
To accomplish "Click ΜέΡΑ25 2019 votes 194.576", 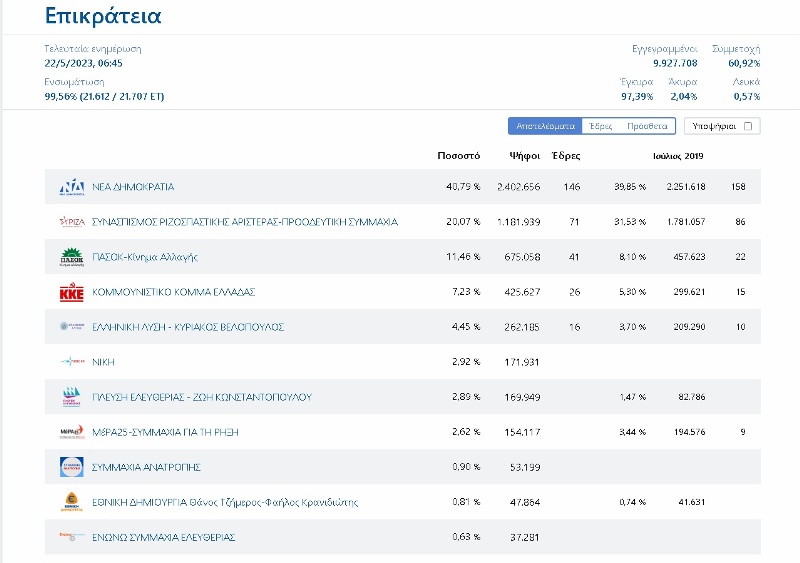I will [x=689, y=432].
